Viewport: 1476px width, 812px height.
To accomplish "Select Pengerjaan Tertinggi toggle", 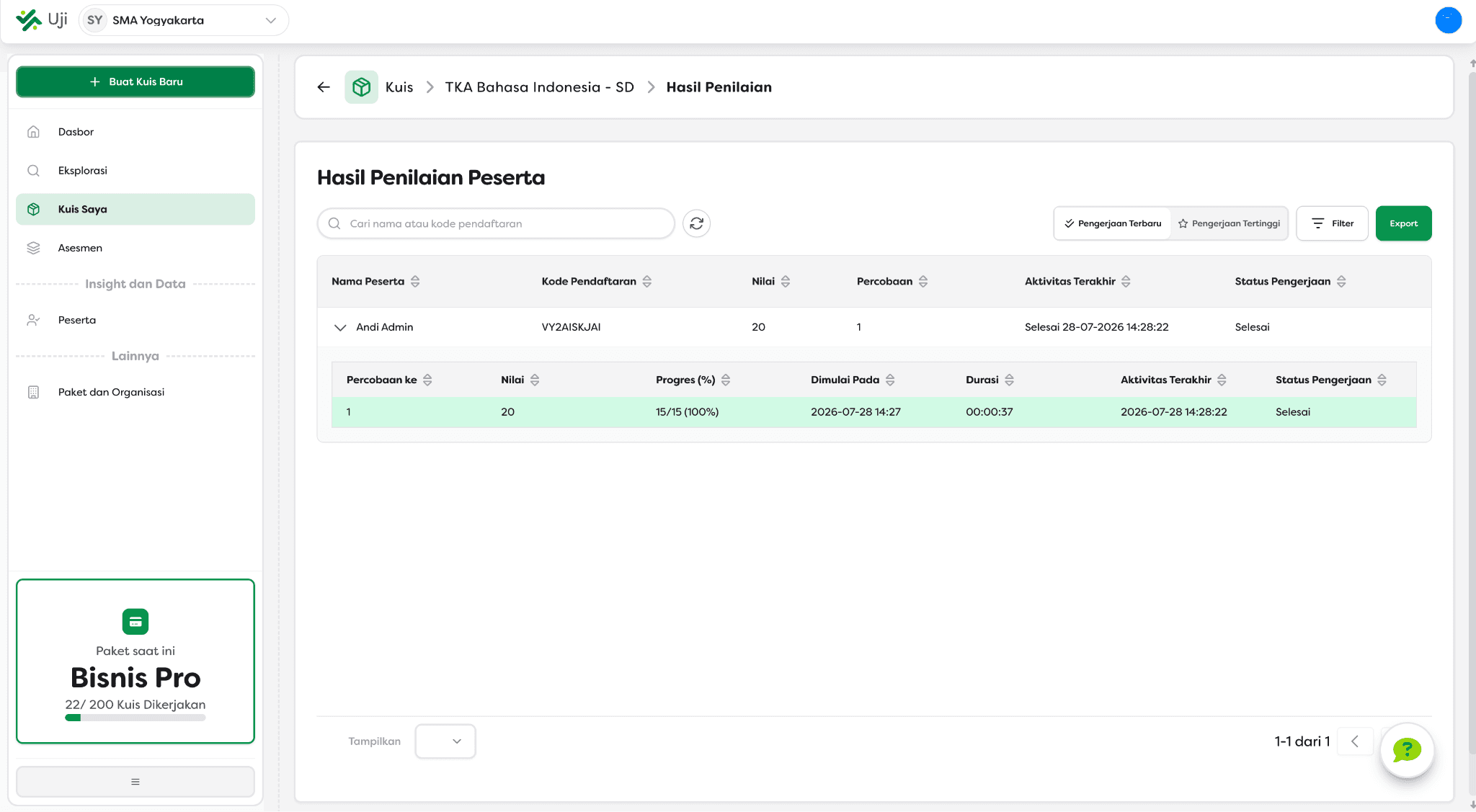I will (x=1230, y=223).
